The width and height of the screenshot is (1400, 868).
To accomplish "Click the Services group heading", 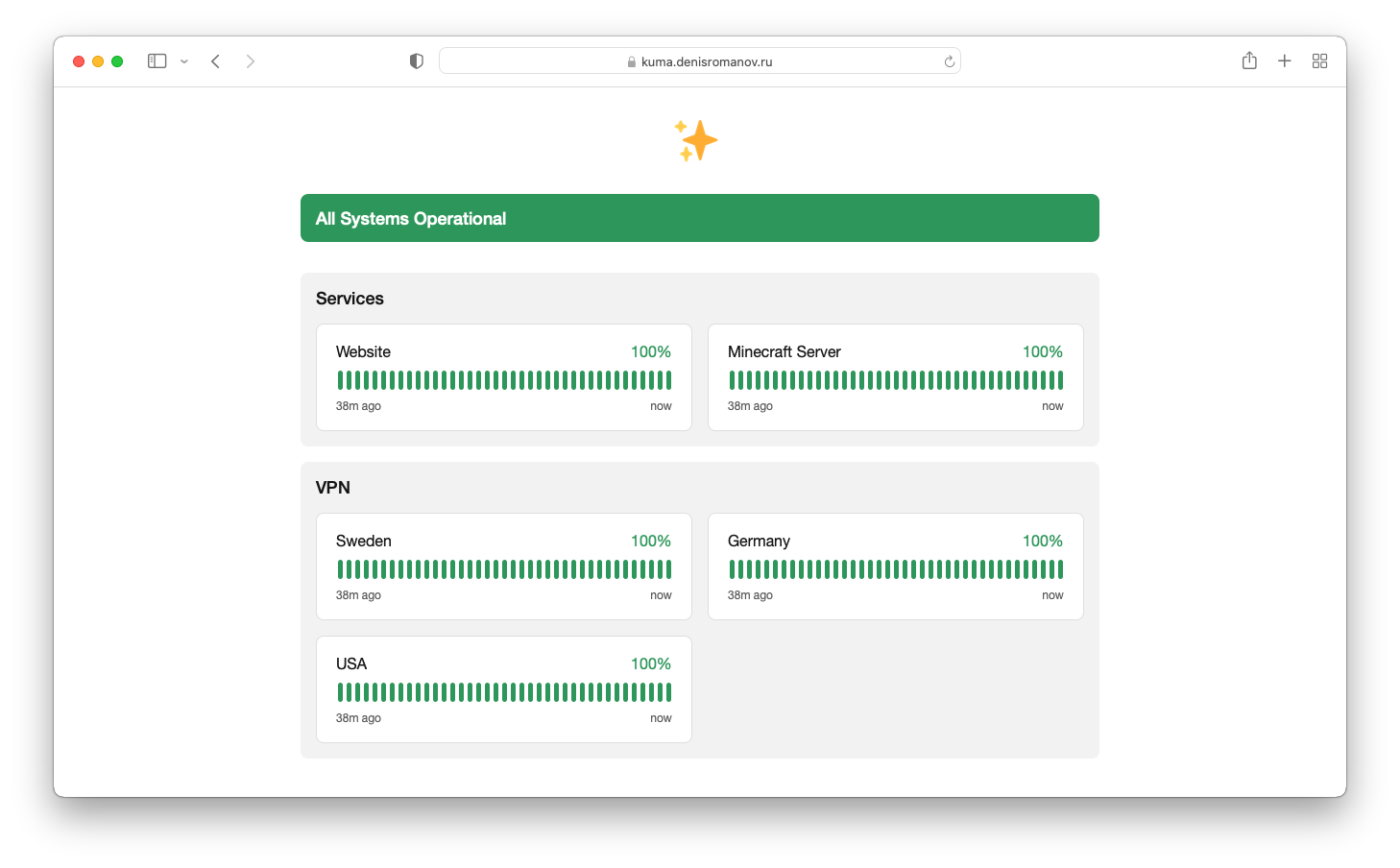I will 350,299.
